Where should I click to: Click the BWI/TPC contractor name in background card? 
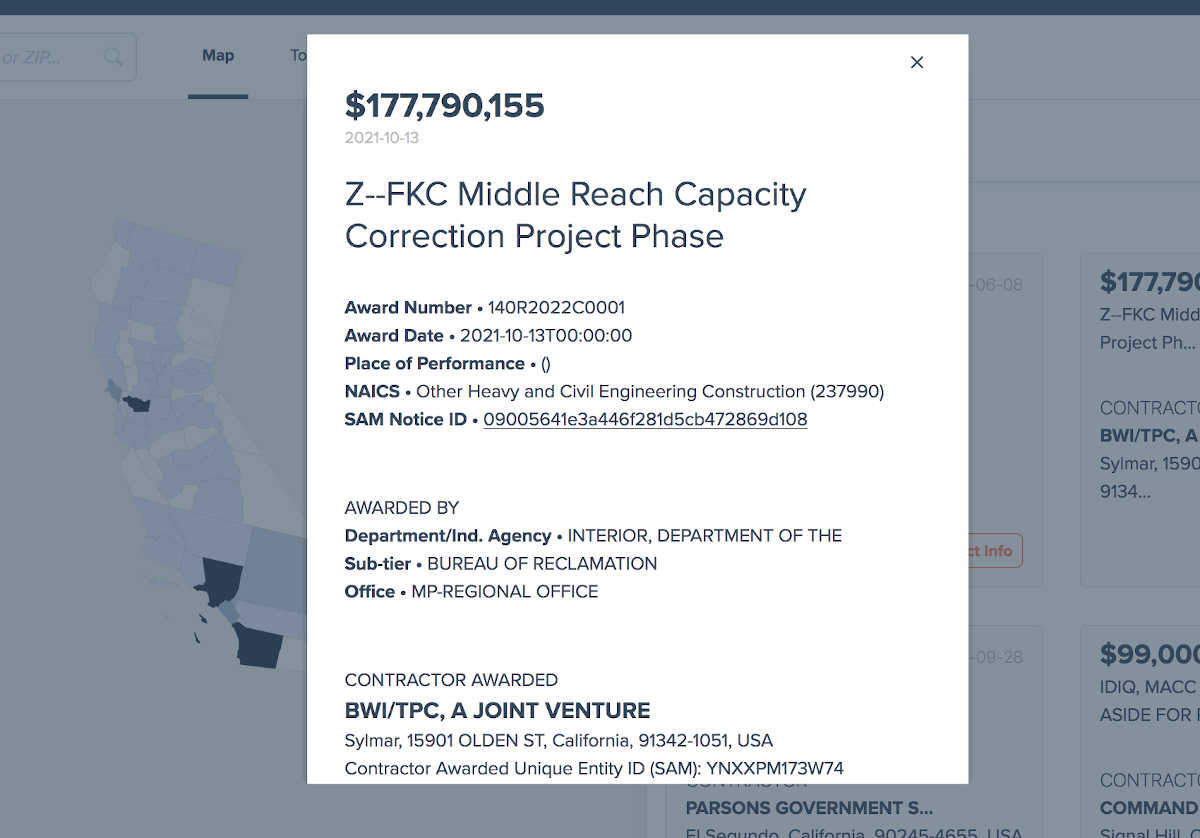(x=1148, y=436)
